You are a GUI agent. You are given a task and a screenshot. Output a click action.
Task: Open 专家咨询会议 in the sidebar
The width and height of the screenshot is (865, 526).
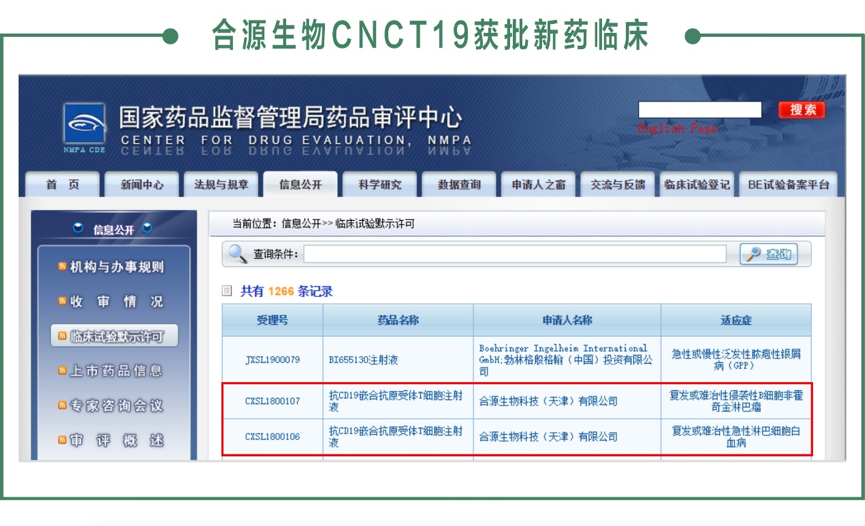[117, 406]
